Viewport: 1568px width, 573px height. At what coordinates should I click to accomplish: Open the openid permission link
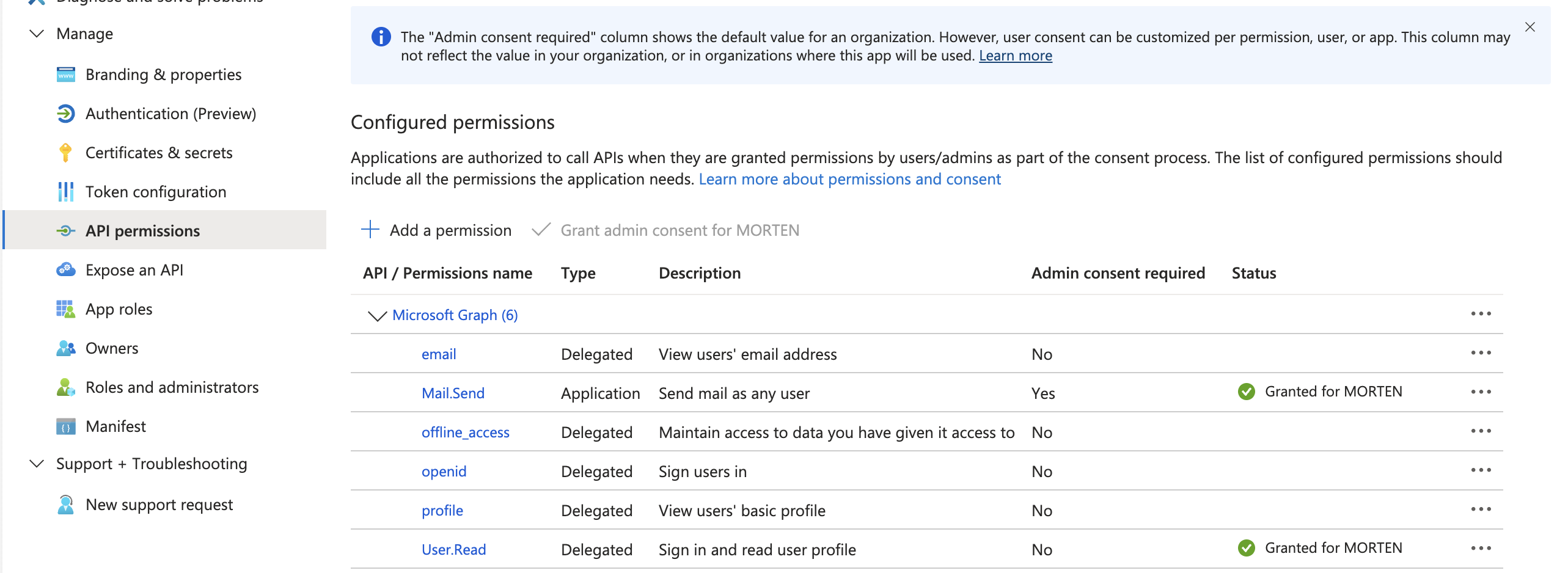tap(444, 472)
